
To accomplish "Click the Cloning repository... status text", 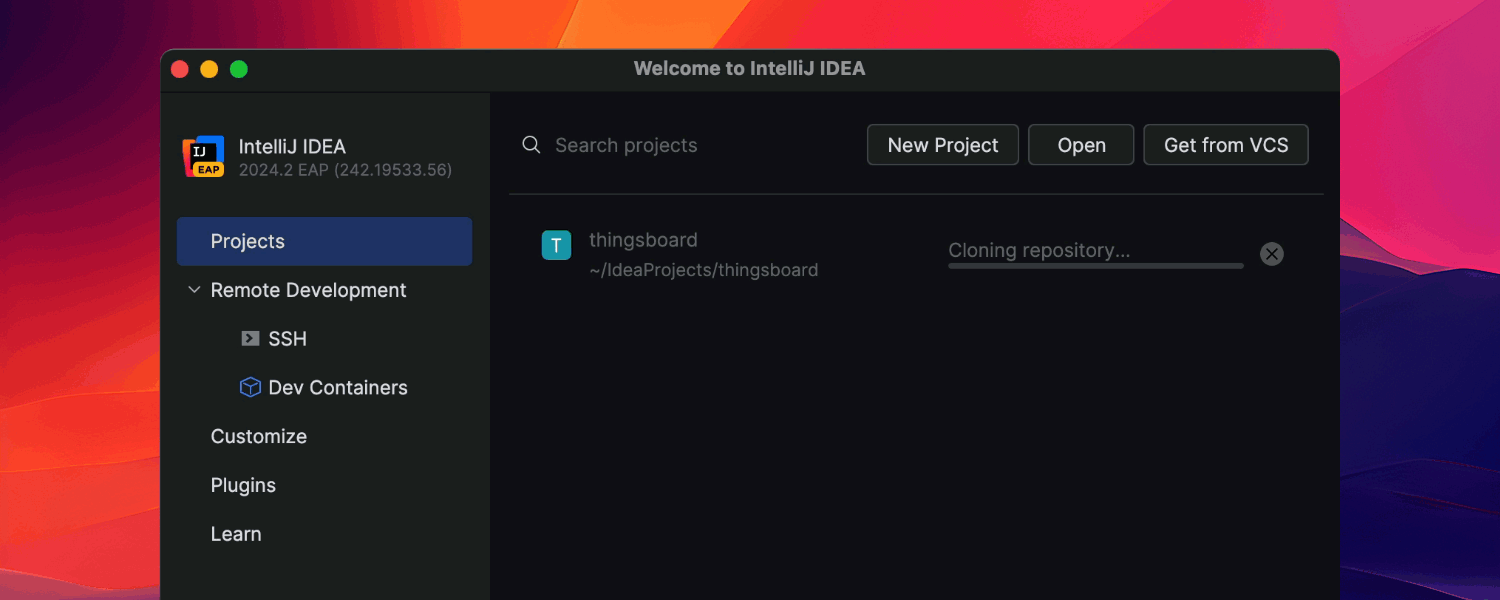I will 1039,251.
